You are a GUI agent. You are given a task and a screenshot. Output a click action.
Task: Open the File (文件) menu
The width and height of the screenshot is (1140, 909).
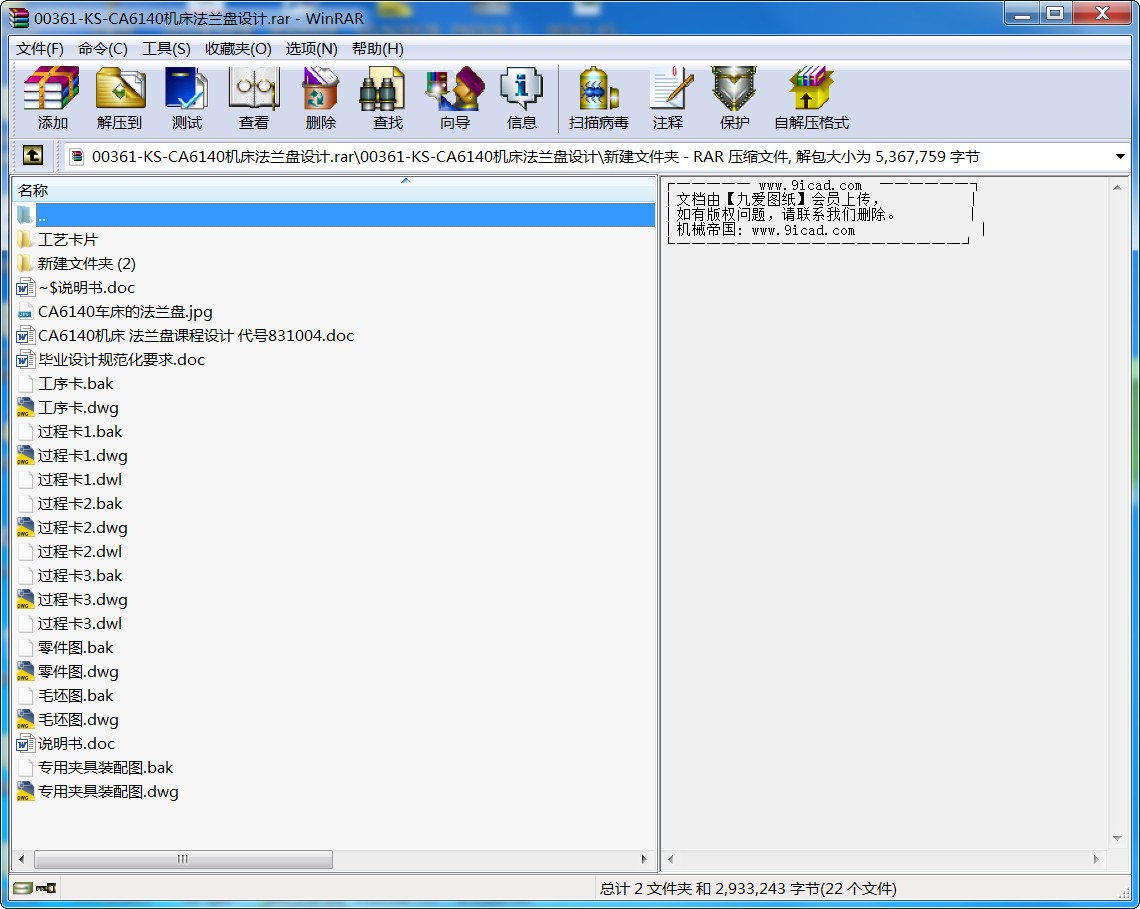40,49
